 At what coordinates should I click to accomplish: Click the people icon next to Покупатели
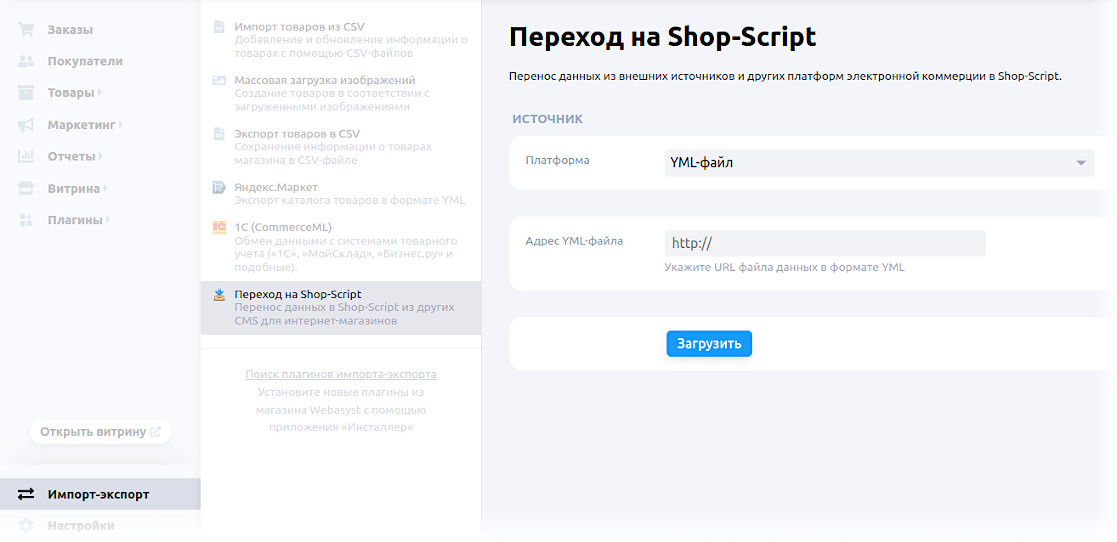26,61
